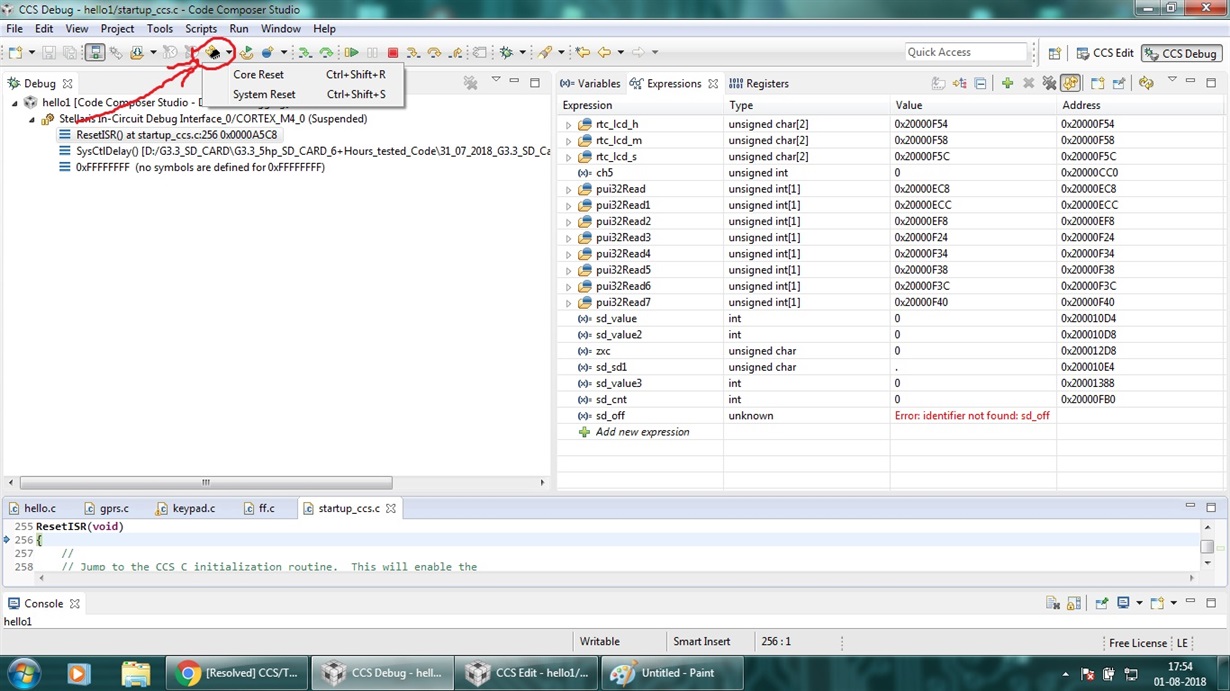
Task: Click Chrome in the Windows taskbar
Action: click(238, 673)
